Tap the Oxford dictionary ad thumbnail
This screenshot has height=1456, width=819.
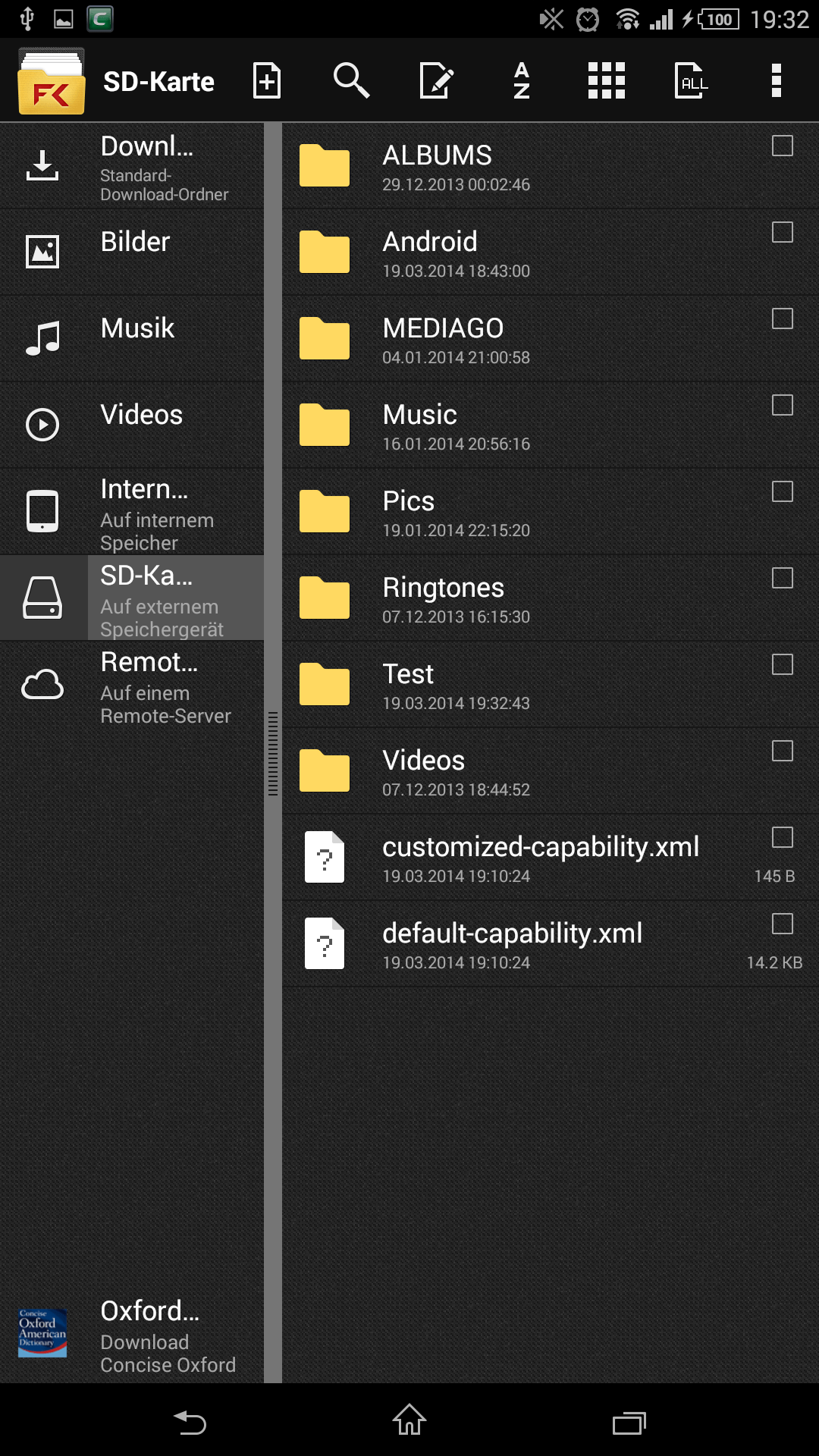(42, 1333)
